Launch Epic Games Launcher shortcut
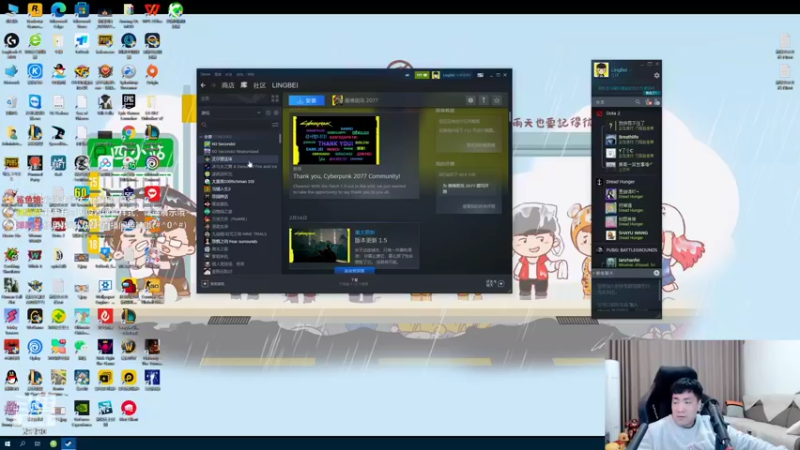This screenshot has width=800, height=450. coord(129,107)
